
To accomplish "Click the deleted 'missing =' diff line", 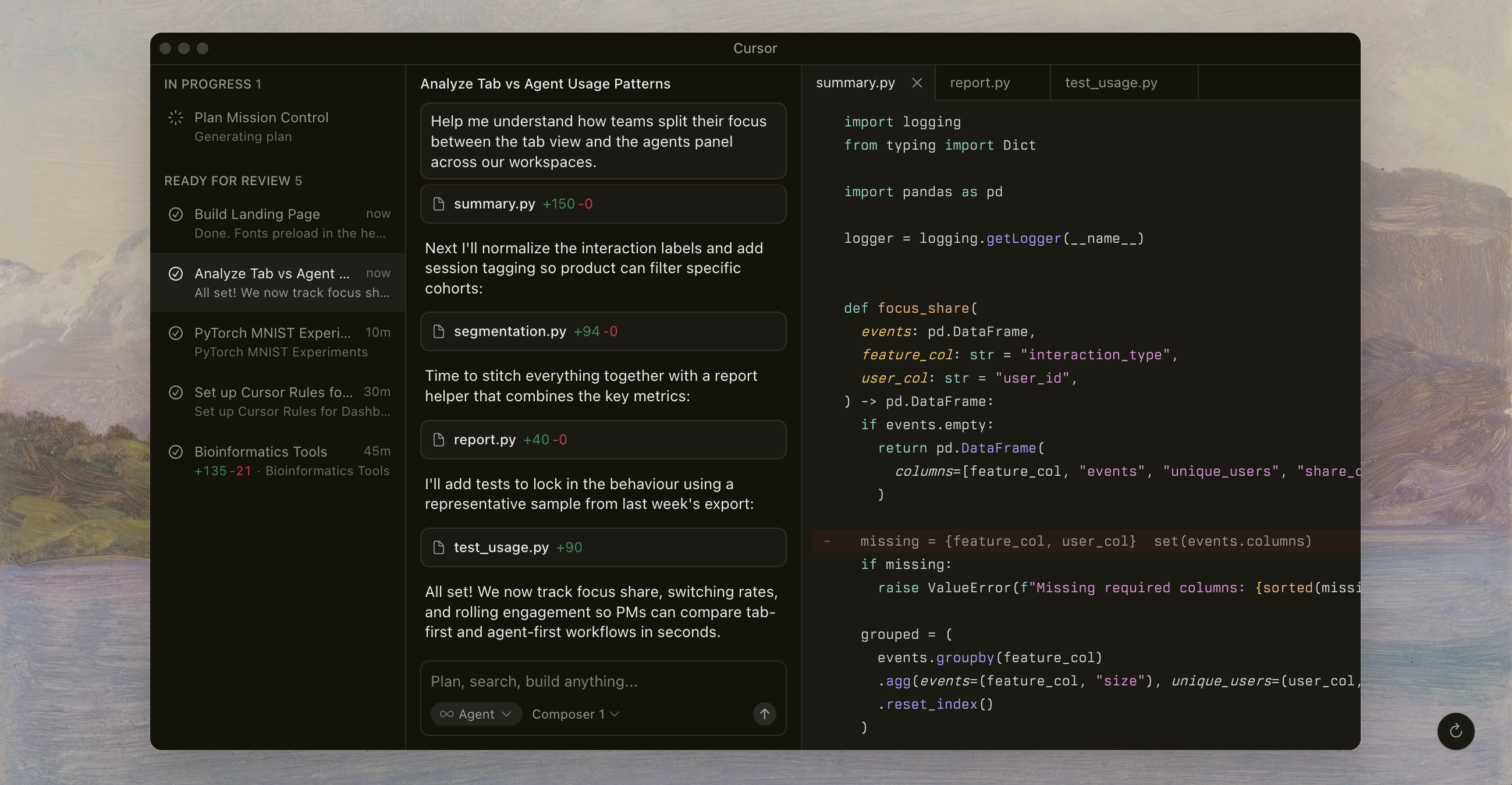I will 1085,541.
